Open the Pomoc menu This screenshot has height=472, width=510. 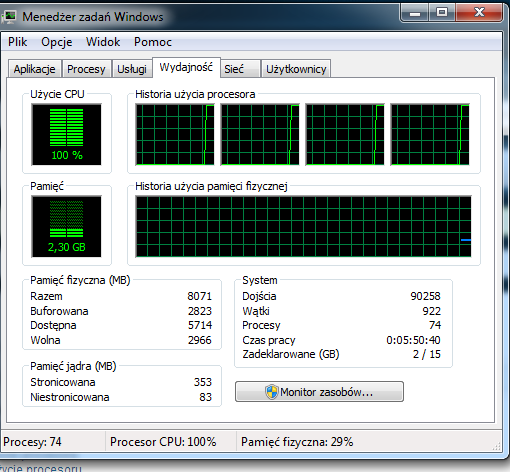click(153, 42)
